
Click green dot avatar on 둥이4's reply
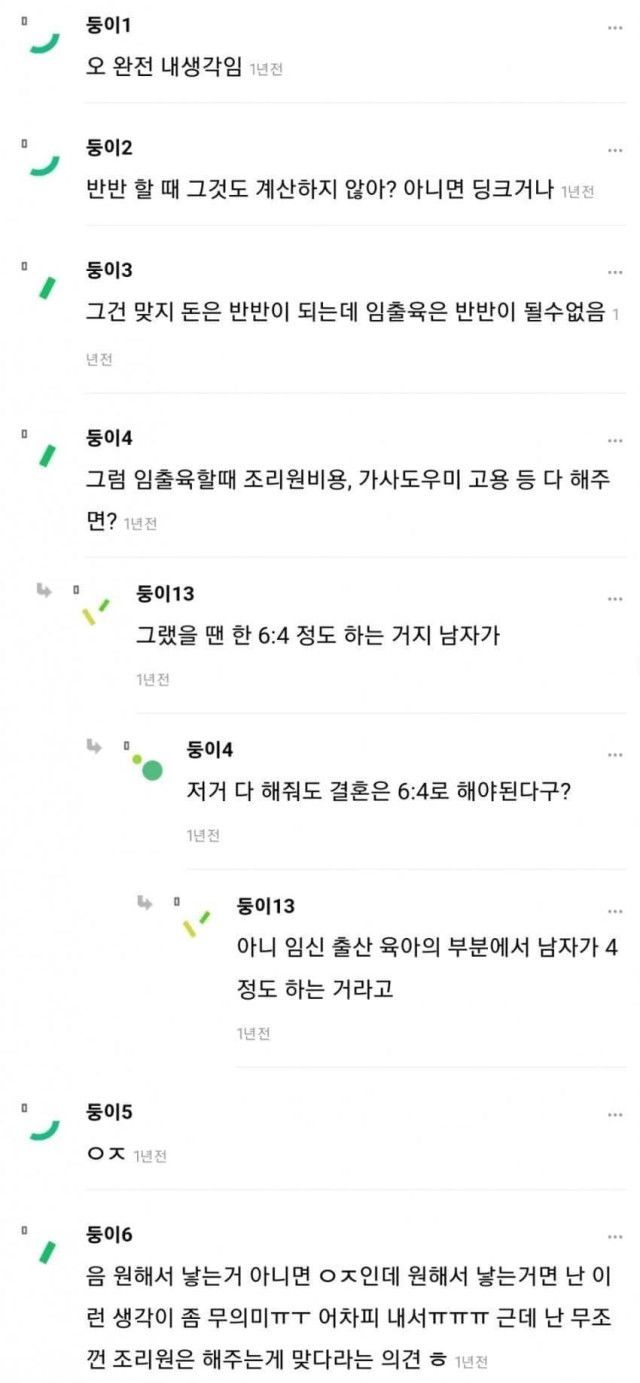[151, 769]
